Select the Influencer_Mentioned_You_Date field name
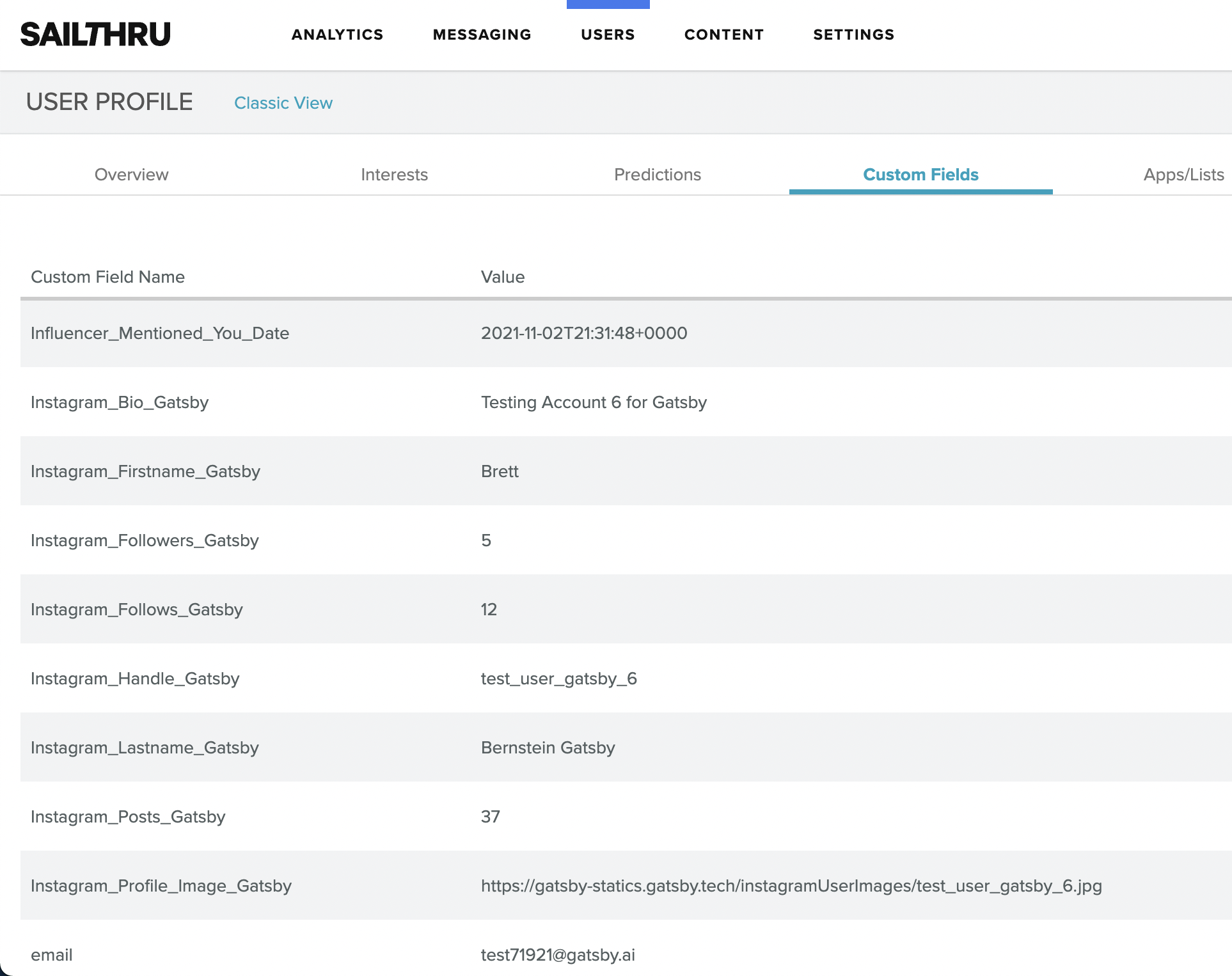The width and height of the screenshot is (1232, 976). coord(160,333)
